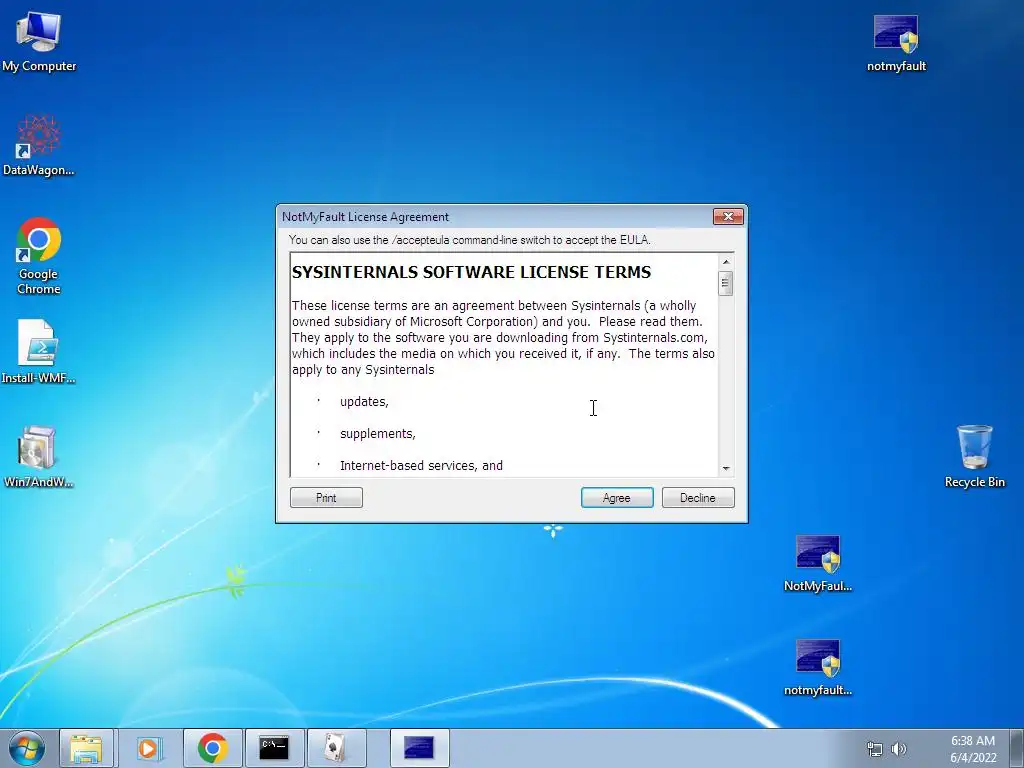This screenshot has width=1024, height=768.
Task: Open Windows Explorer from taskbar
Action: (87, 748)
